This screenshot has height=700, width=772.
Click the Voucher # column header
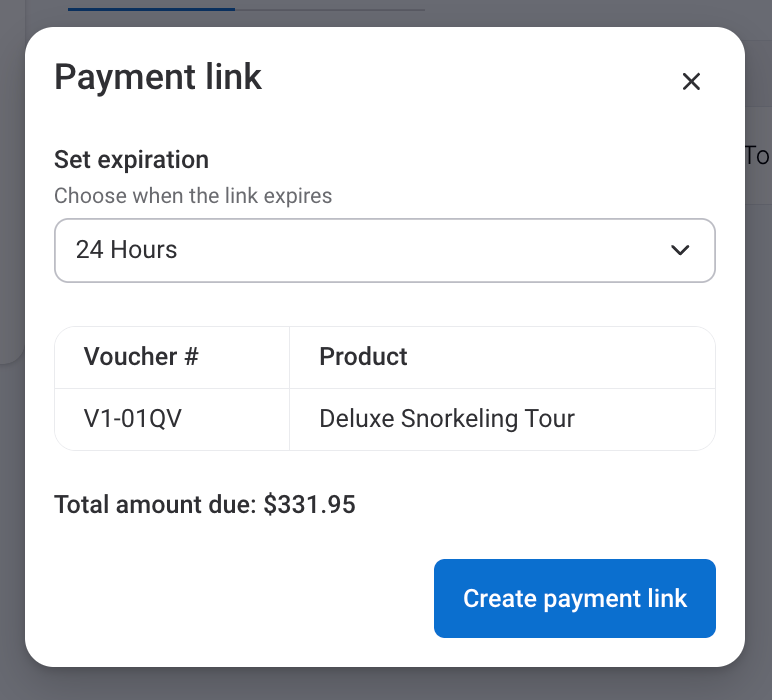tap(141, 357)
